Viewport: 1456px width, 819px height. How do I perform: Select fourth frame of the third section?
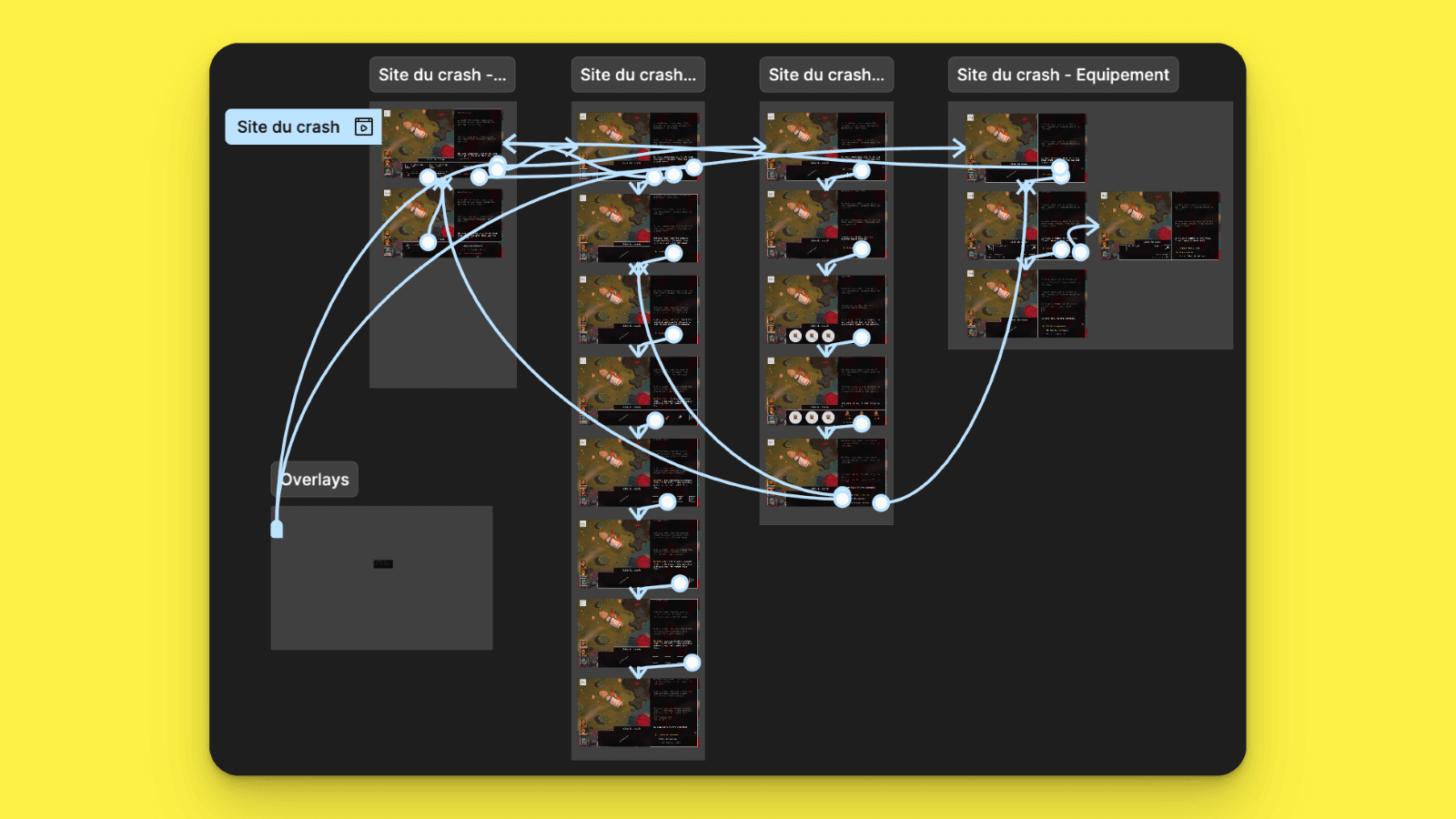826,390
